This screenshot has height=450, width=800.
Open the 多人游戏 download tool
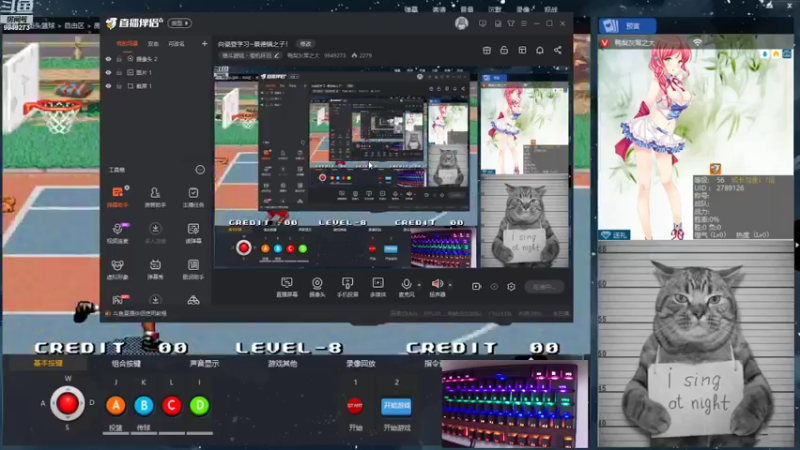coord(155,233)
